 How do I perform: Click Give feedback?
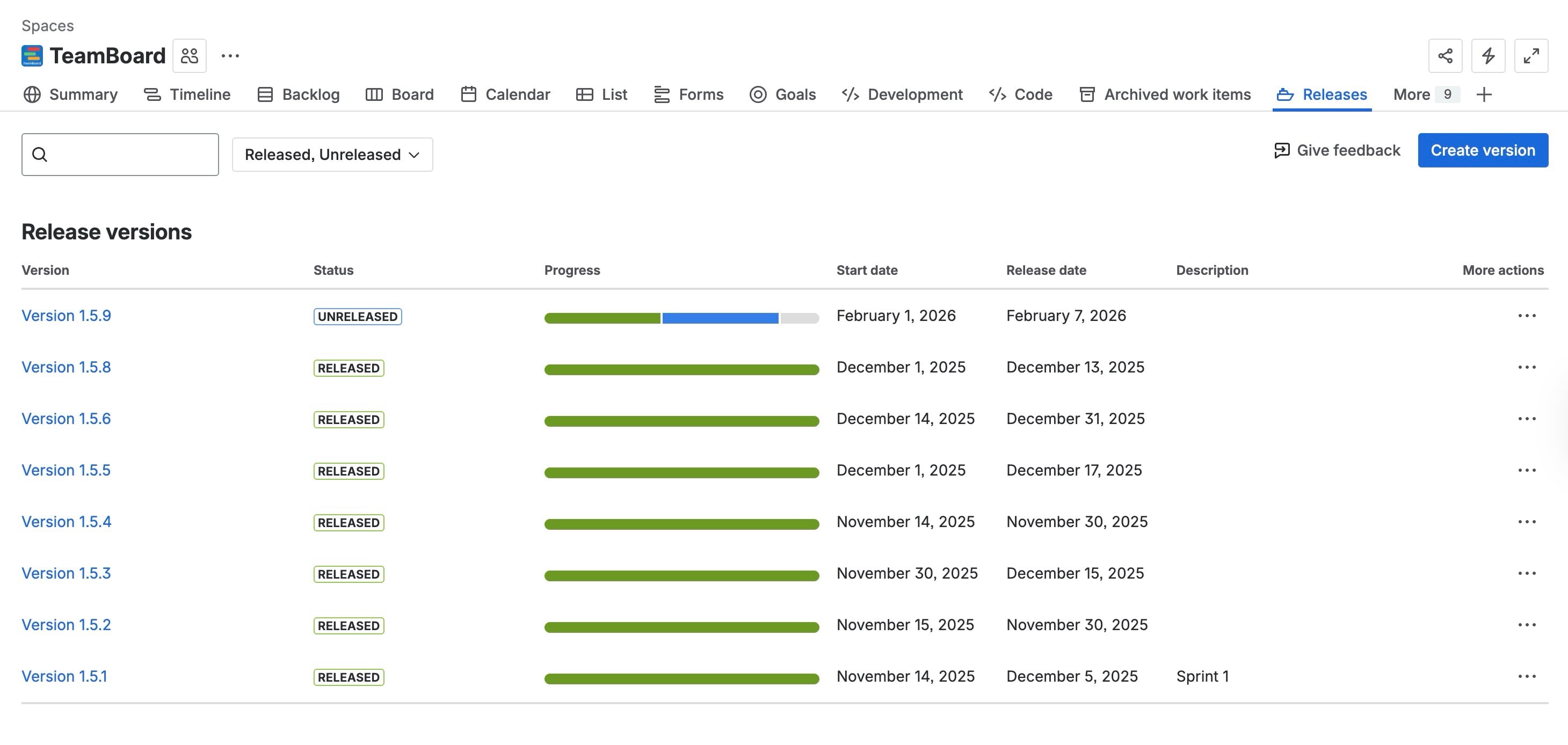pyautogui.click(x=1337, y=150)
